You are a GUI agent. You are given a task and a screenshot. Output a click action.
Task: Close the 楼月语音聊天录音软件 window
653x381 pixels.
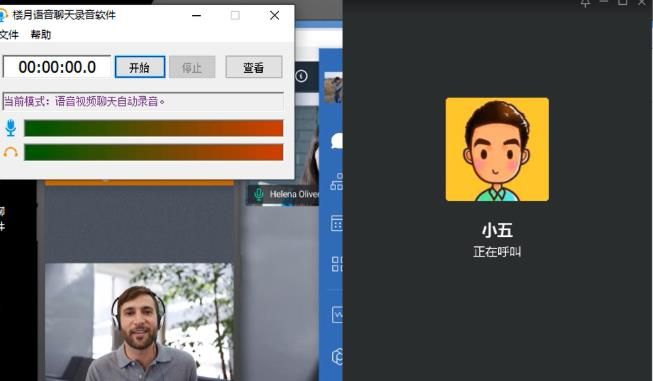pyautogui.click(x=274, y=15)
